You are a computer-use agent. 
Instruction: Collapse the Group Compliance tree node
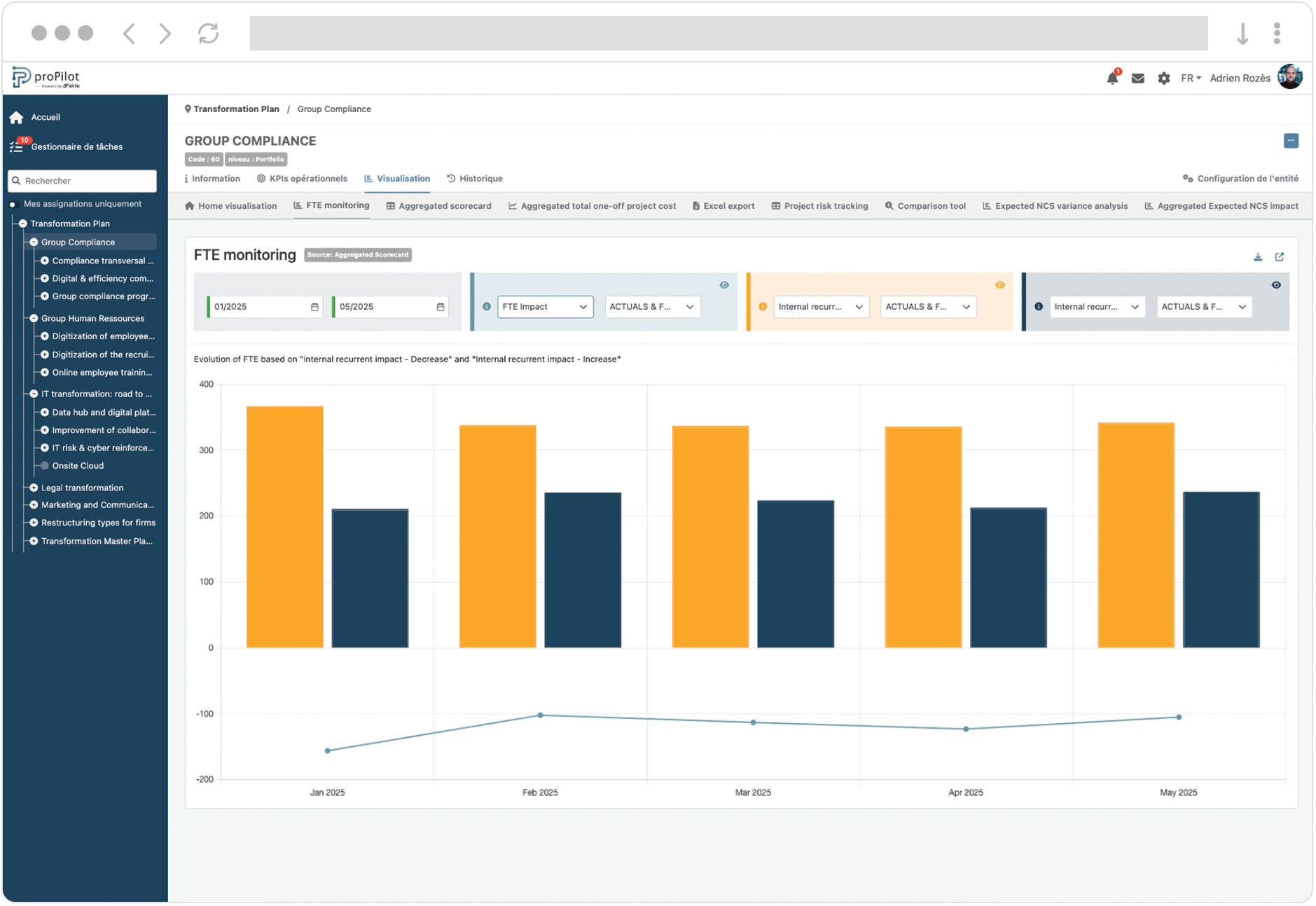[34, 242]
